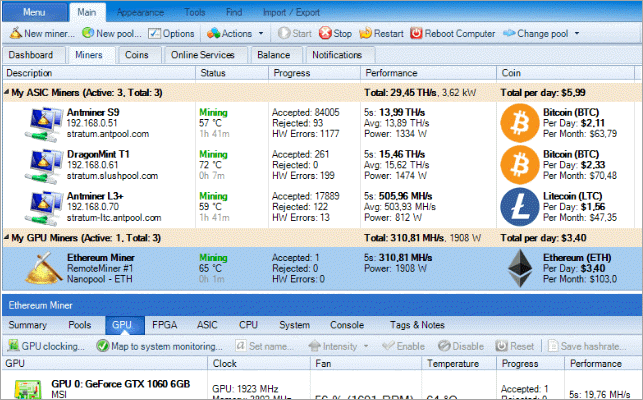The image size is (643, 400).
Task: Click the grayed Start icon
Action: [x=284, y=33]
